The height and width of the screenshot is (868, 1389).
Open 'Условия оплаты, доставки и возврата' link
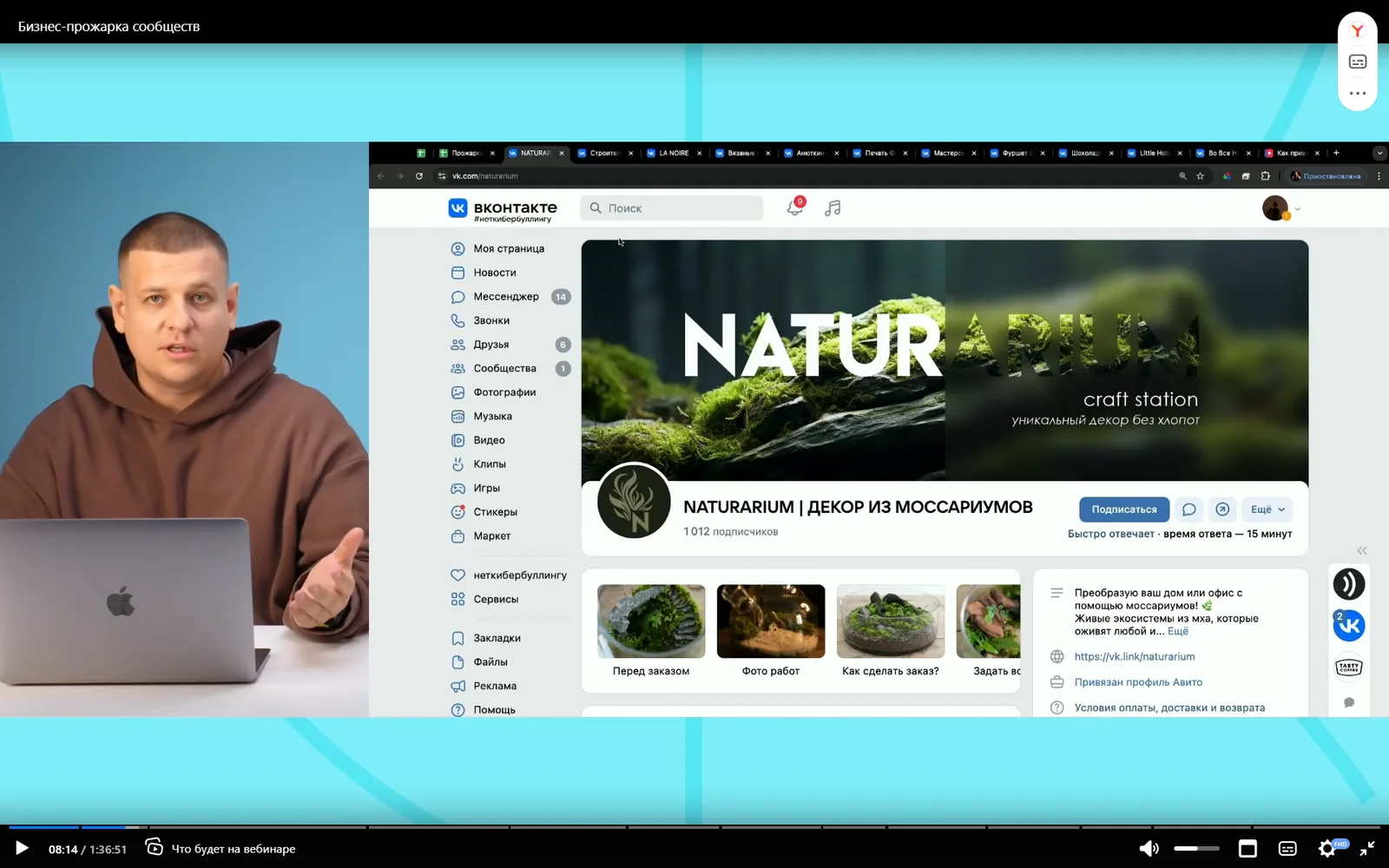pyautogui.click(x=1169, y=707)
